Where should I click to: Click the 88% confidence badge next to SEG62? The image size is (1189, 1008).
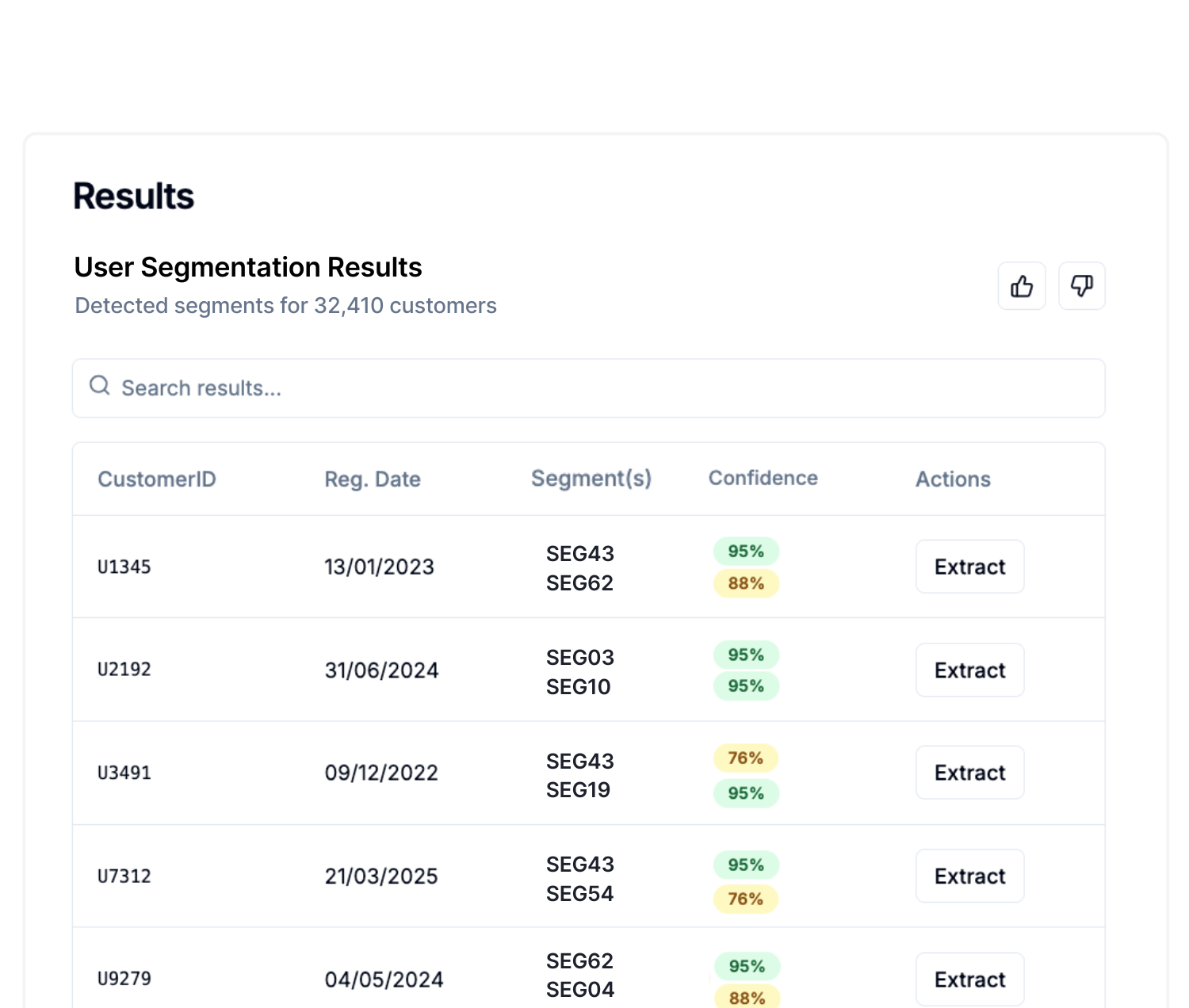[745, 584]
